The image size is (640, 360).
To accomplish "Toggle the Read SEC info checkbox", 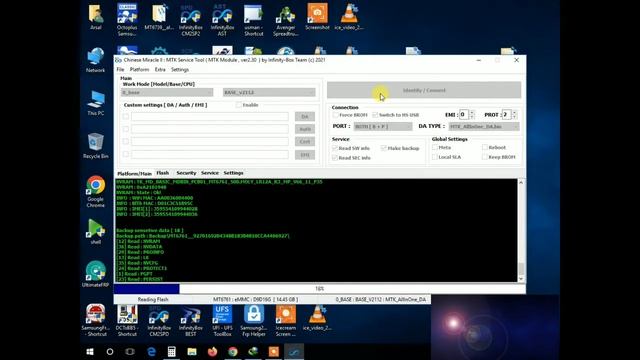I will [x=335, y=158].
